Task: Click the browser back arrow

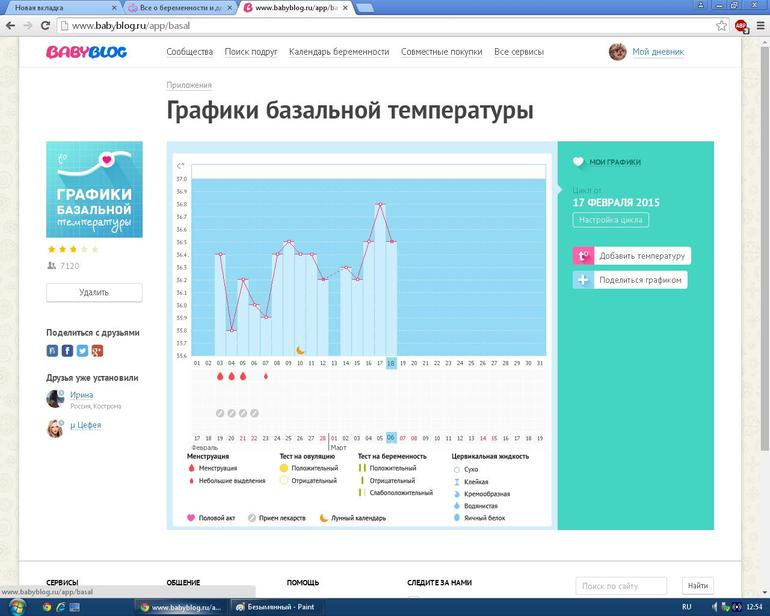Action: [11, 25]
